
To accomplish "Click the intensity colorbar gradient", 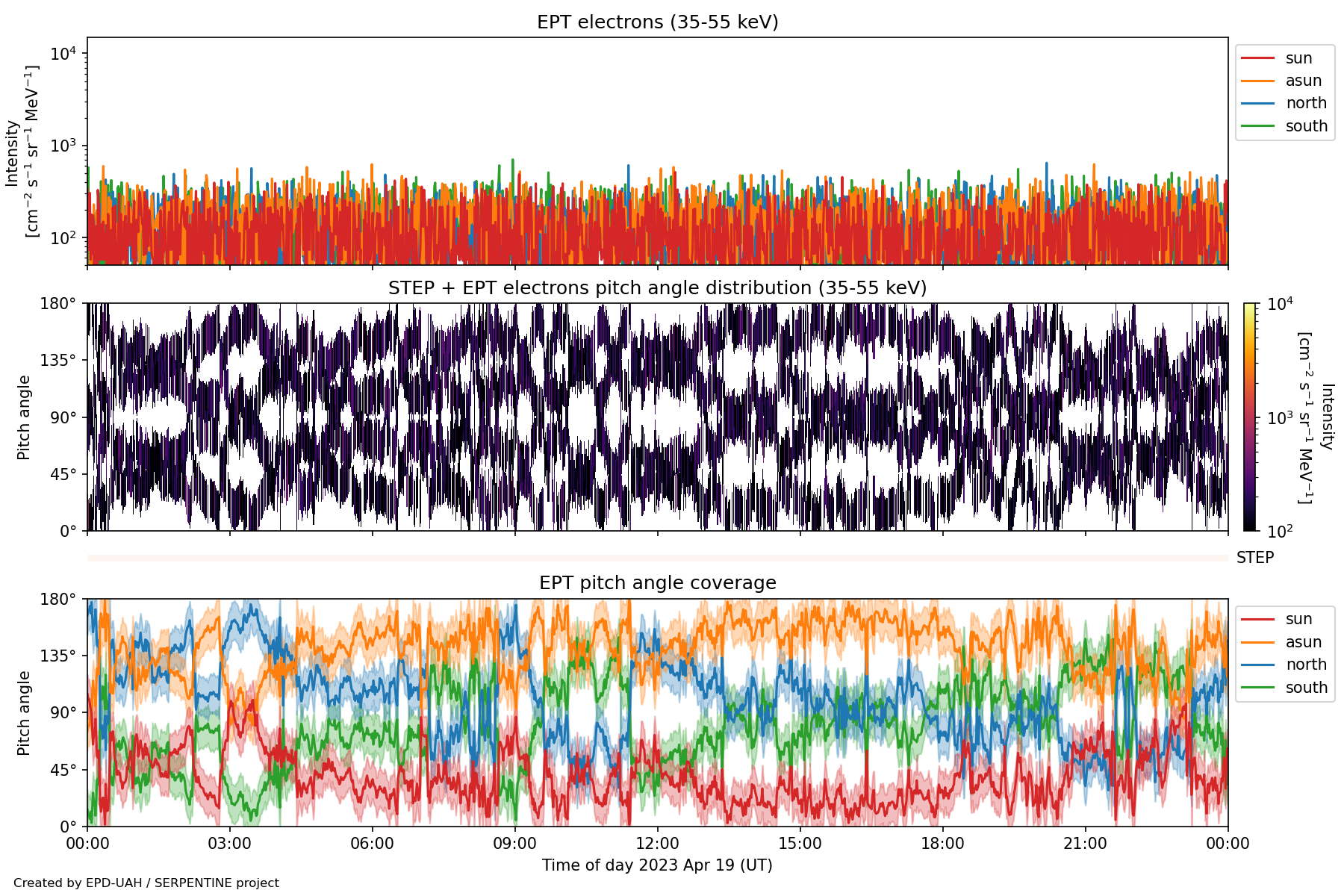I will tap(1249, 417).
